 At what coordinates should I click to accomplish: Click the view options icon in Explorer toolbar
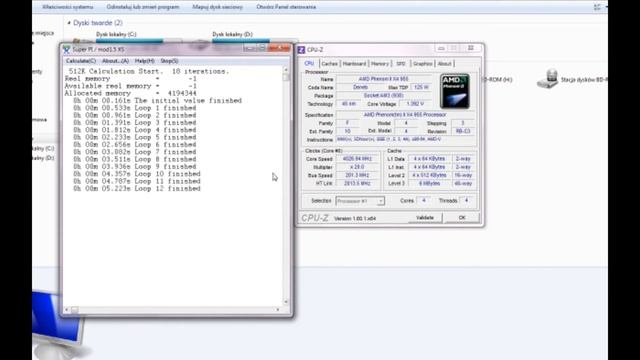coord(597,7)
